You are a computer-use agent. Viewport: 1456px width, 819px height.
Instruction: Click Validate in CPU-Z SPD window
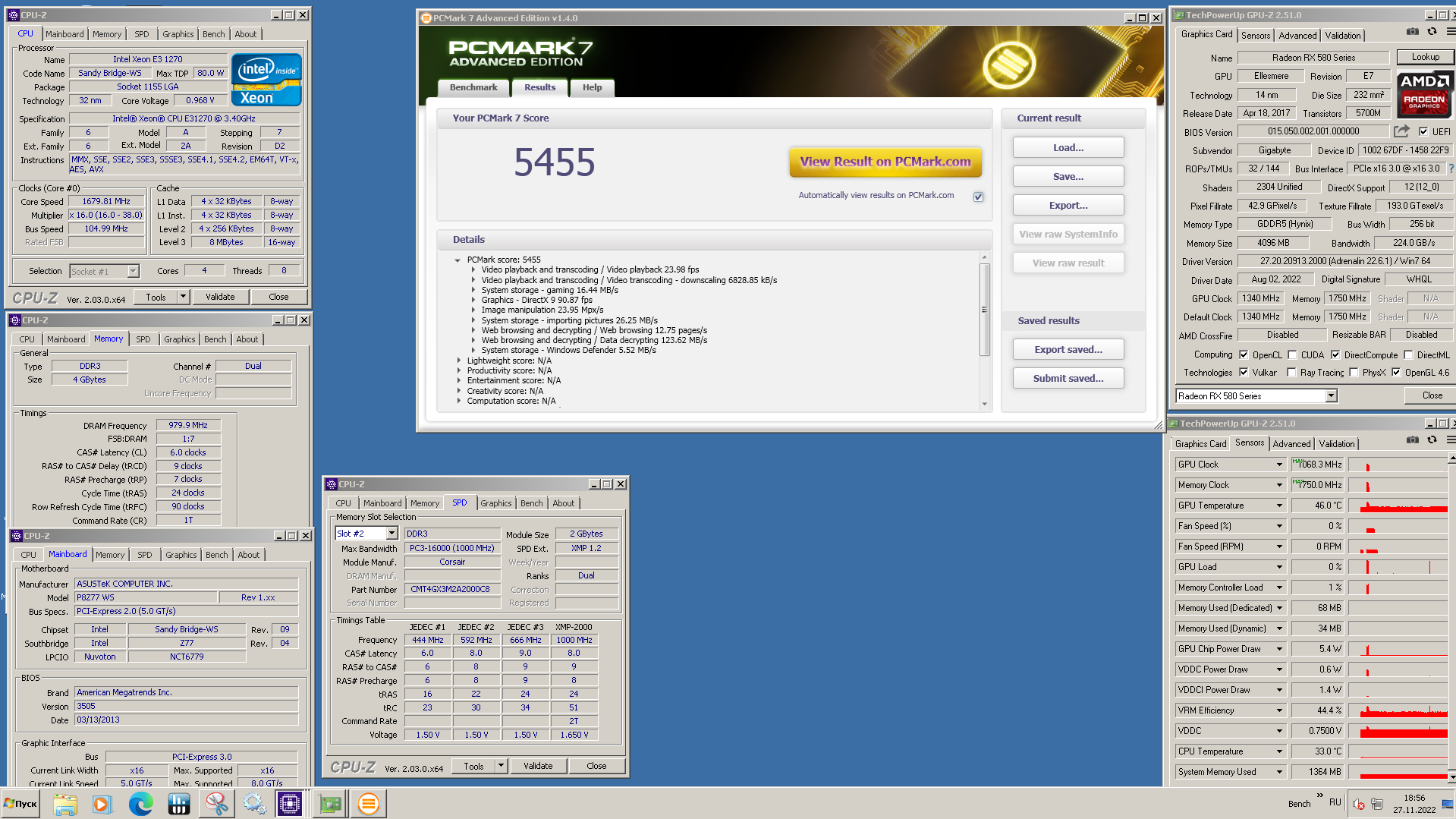tap(538, 766)
